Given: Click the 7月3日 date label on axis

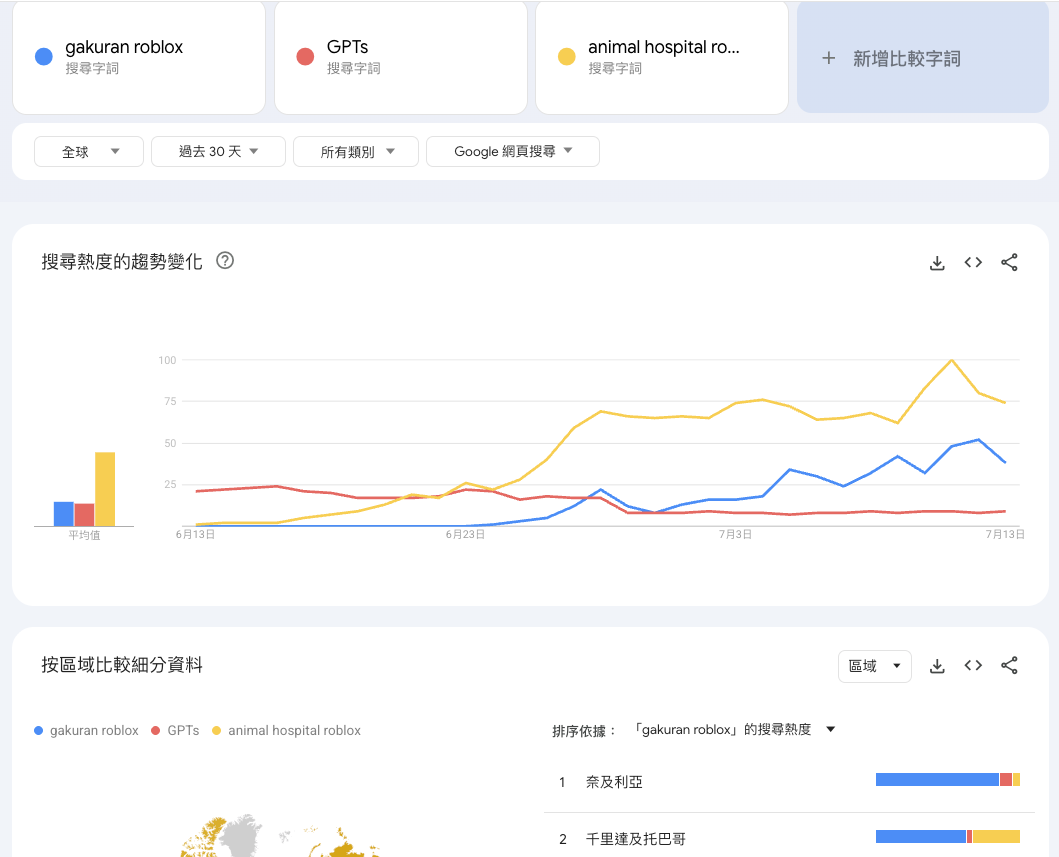Looking at the screenshot, I should (735, 534).
